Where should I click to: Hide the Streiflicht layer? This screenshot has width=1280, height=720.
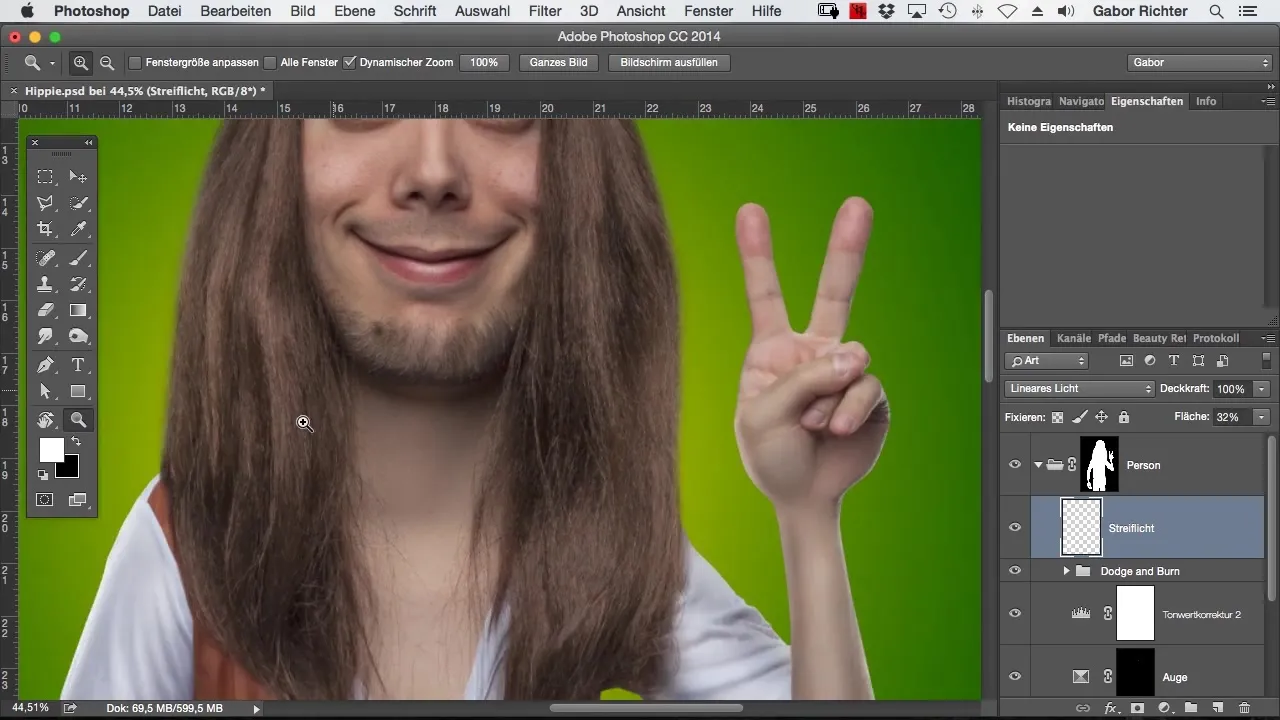[x=1015, y=527]
